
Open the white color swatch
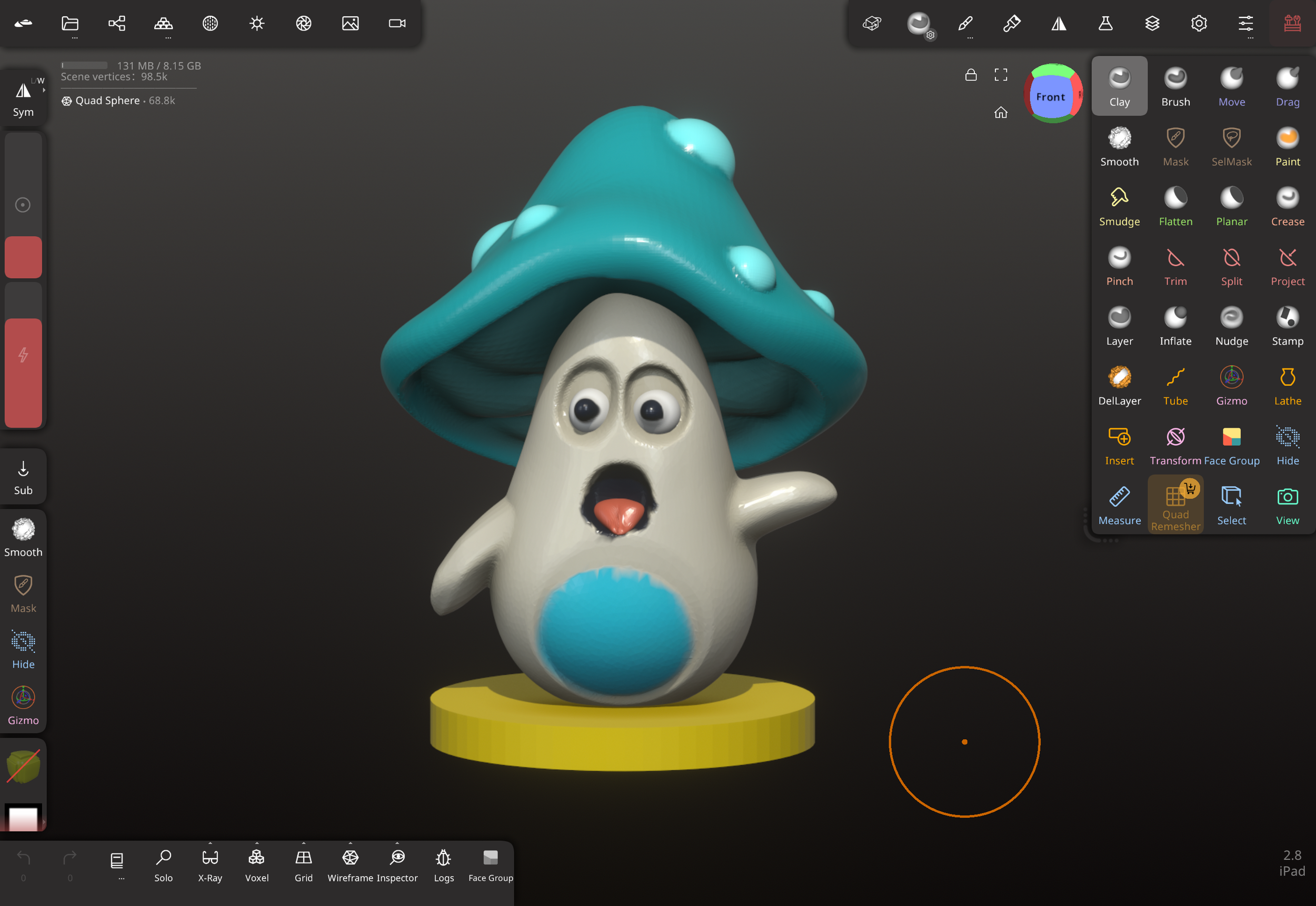(23, 818)
